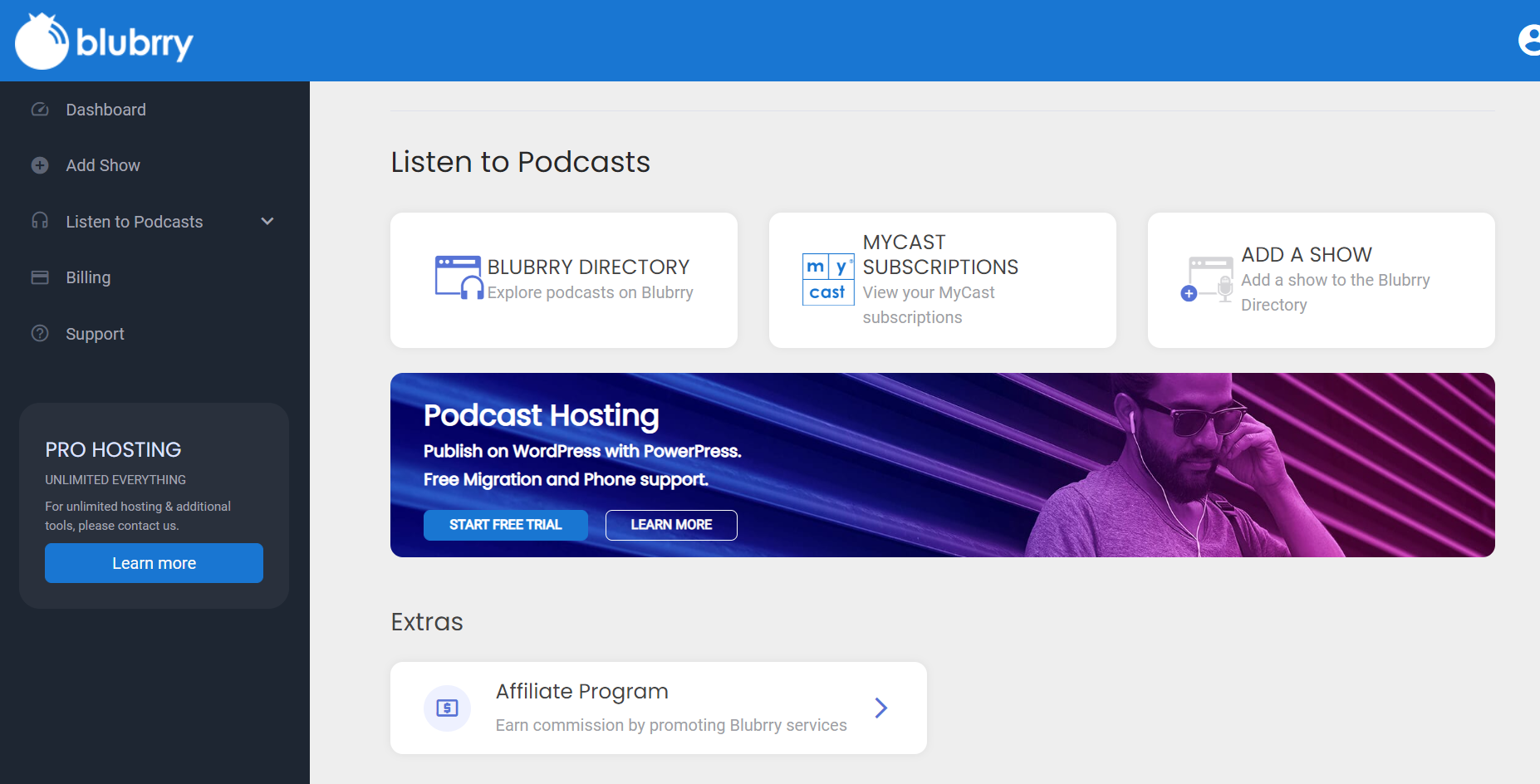Image resolution: width=1540 pixels, height=784 pixels.
Task: Click the Dashboard gauge icon
Action: pos(40,110)
